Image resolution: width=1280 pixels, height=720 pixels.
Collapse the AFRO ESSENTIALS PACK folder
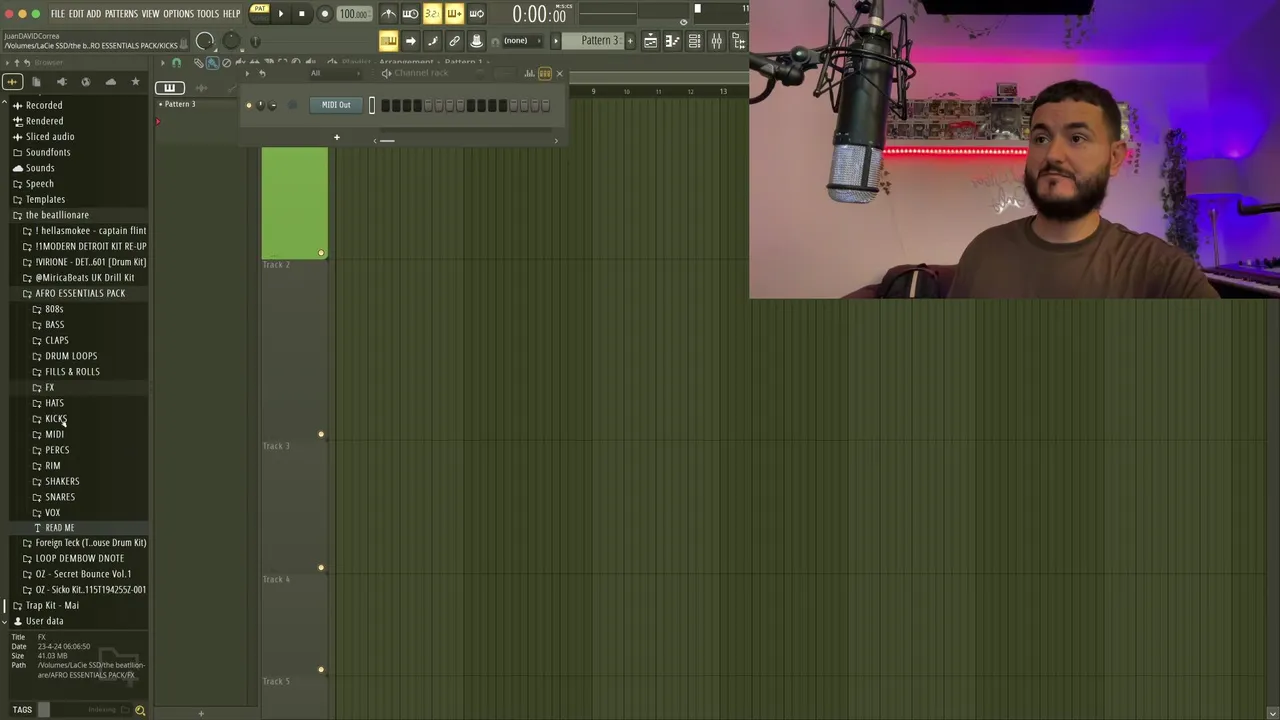point(80,293)
